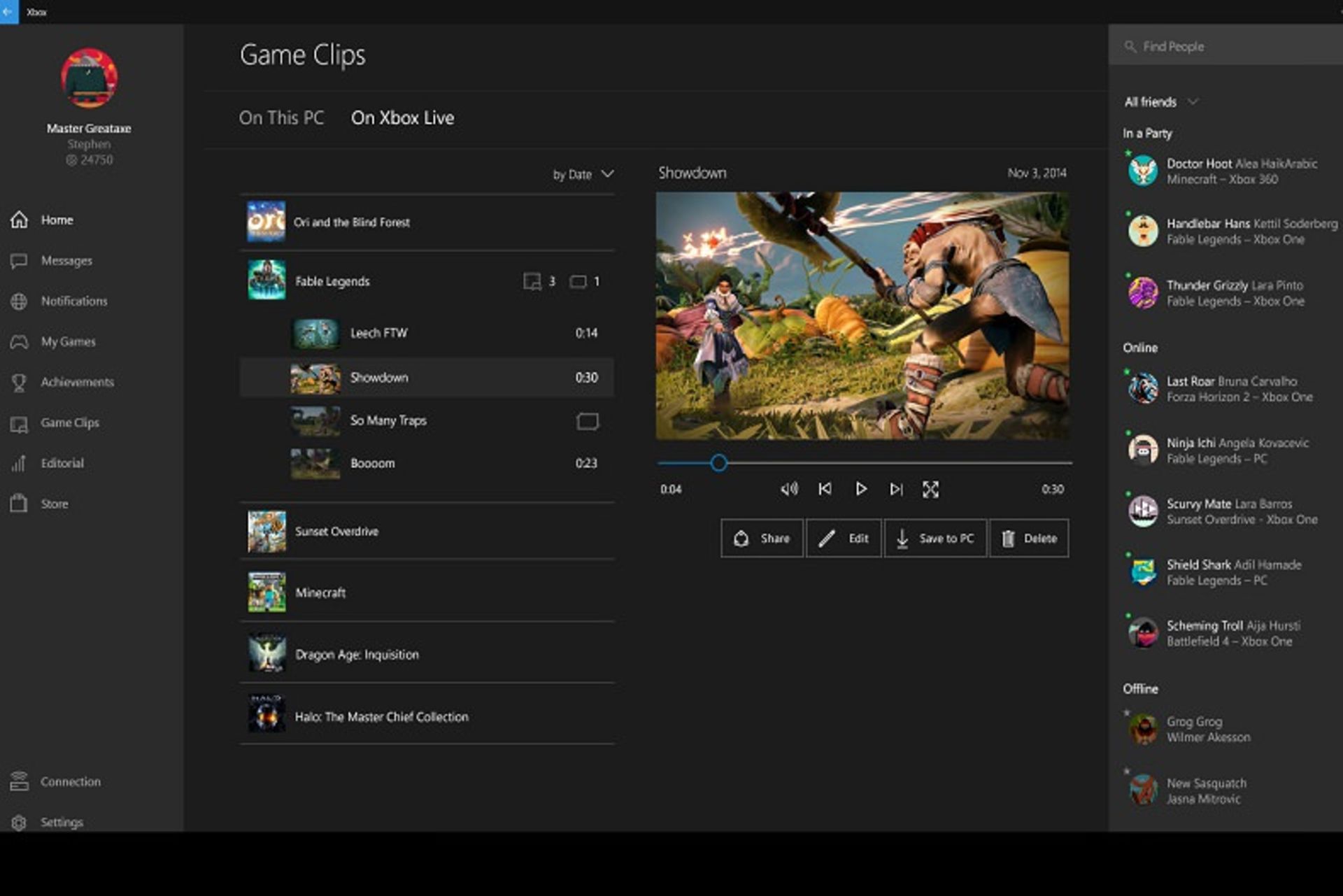The height and width of the screenshot is (896, 1343).
Task: Open Settings in the sidebar
Action: pos(47,822)
